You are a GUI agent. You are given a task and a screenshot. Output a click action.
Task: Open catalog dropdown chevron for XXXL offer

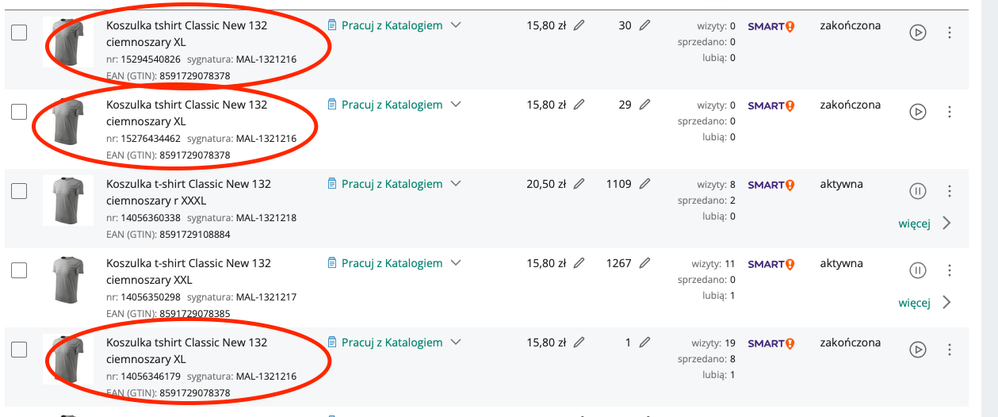click(455, 184)
